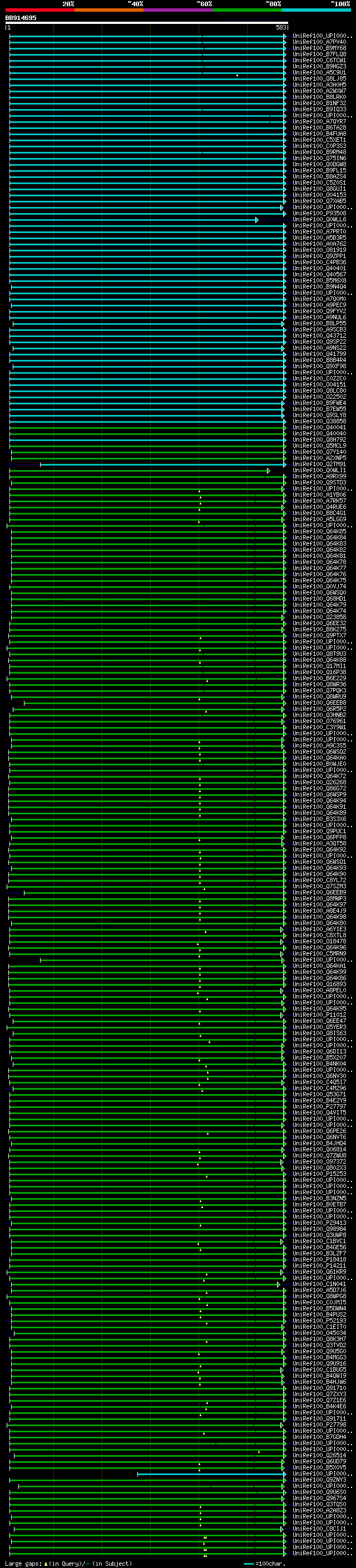Click the red ~20% identity legend segment
The height and width of the screenshot is (1568, 356).
pos(40,10)
